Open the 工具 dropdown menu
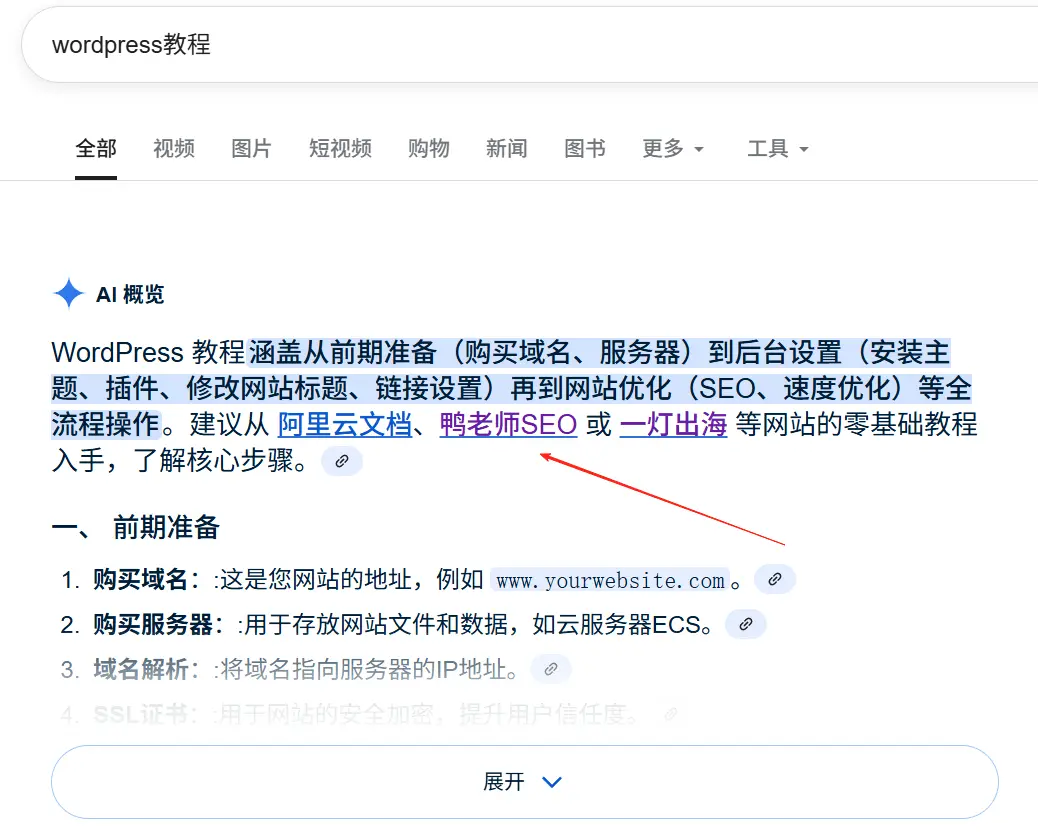Viewport: 1038px width, 834px height. point(778,148)
